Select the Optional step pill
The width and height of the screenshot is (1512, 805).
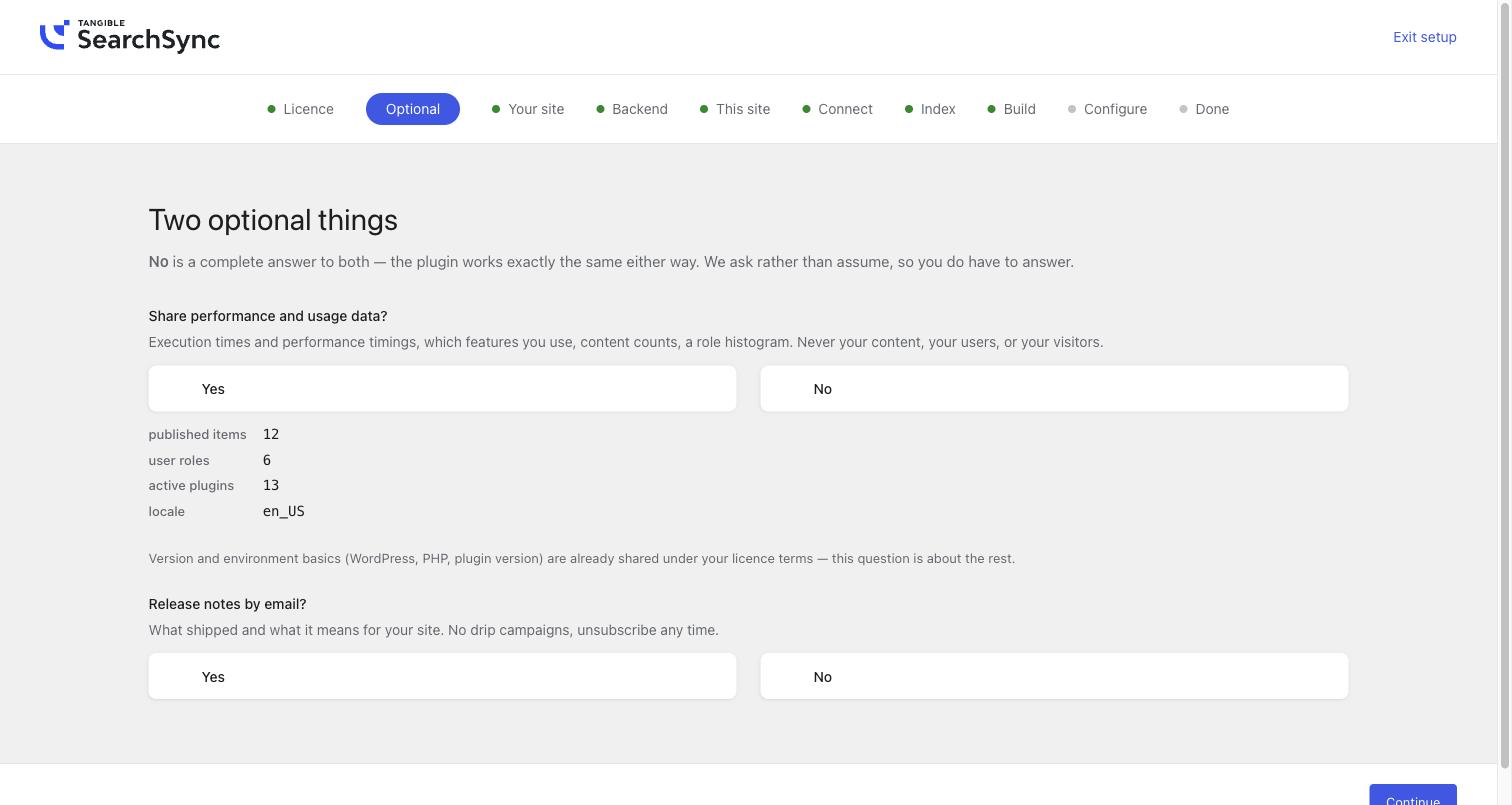tap(413, 109)
